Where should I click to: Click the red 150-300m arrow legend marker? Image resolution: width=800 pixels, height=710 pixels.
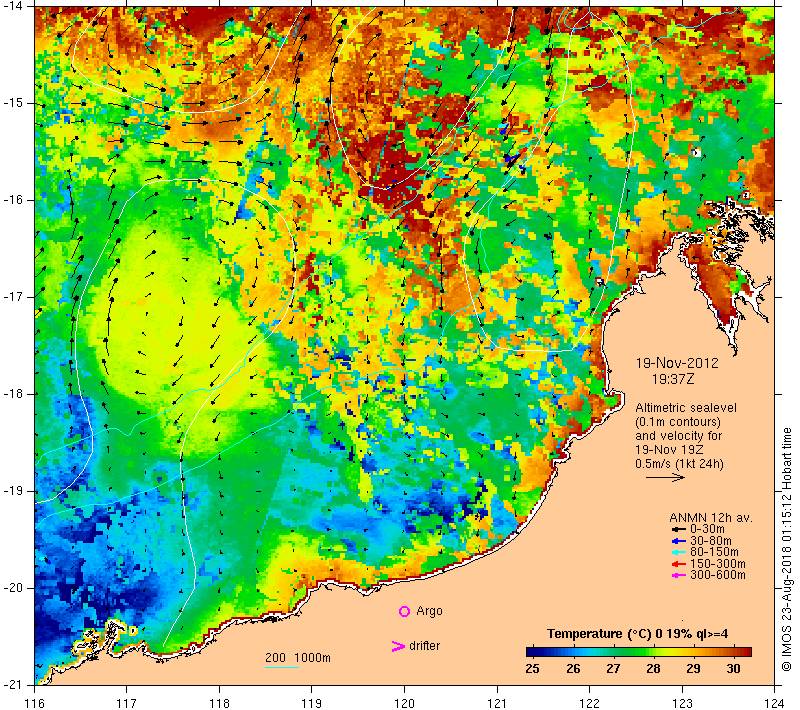click(x=679, y=564)
